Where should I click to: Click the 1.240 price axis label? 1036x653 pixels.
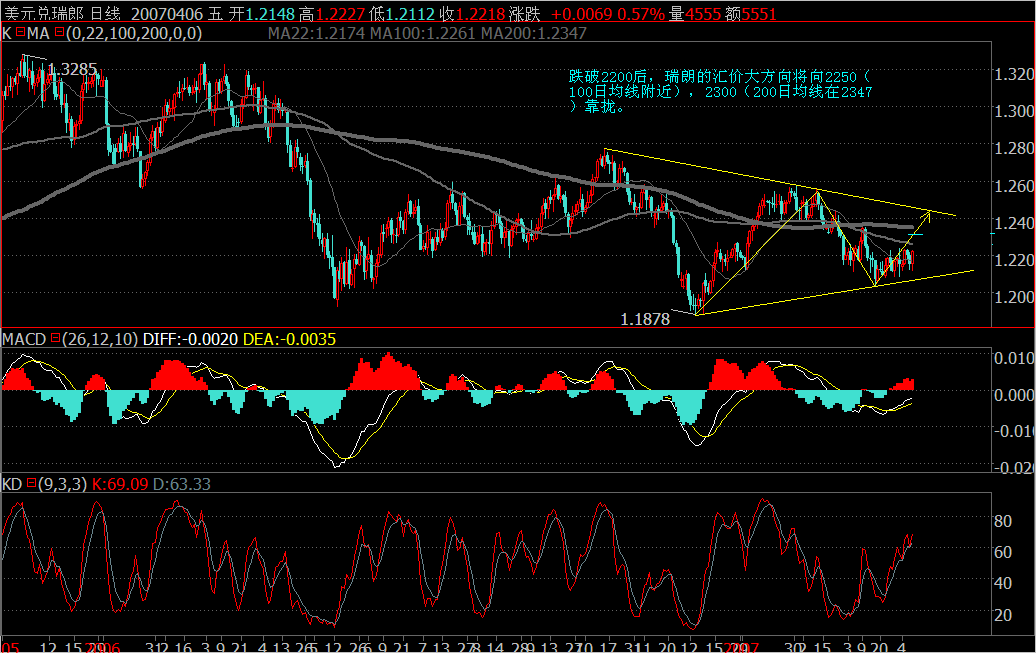tap(1014, 223)
